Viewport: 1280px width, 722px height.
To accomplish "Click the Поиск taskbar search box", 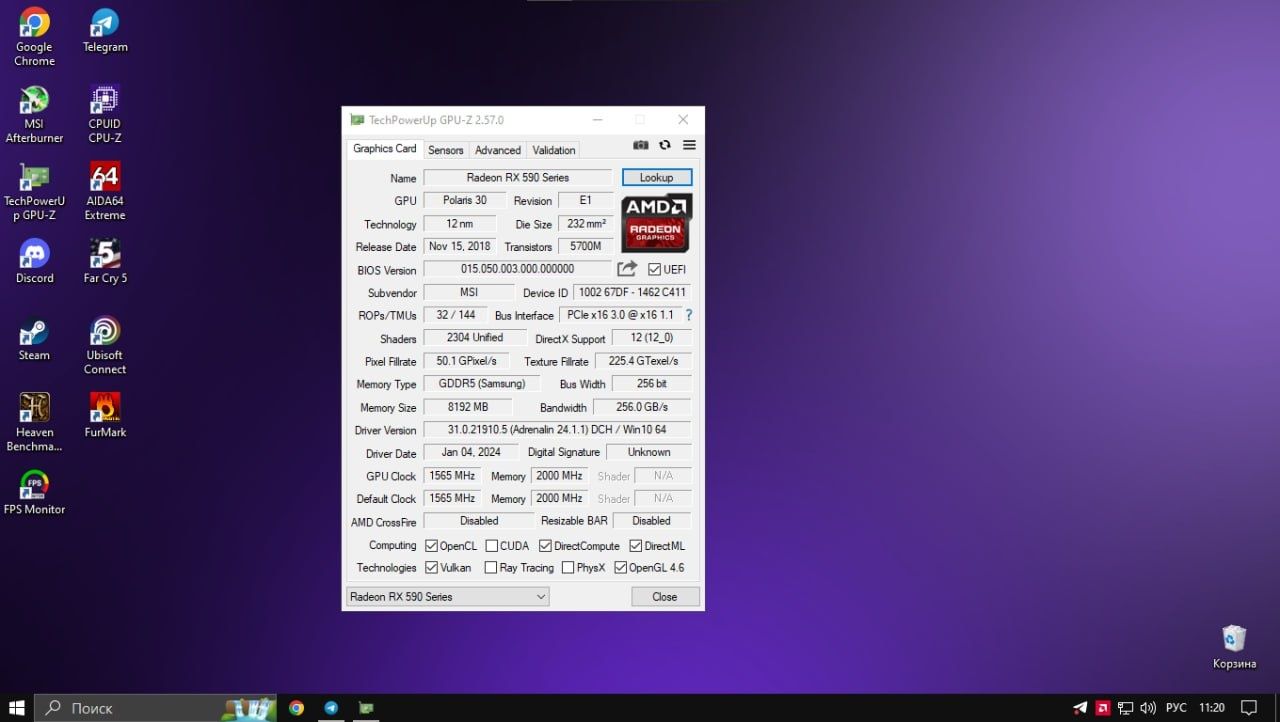I will click(157, 708).
